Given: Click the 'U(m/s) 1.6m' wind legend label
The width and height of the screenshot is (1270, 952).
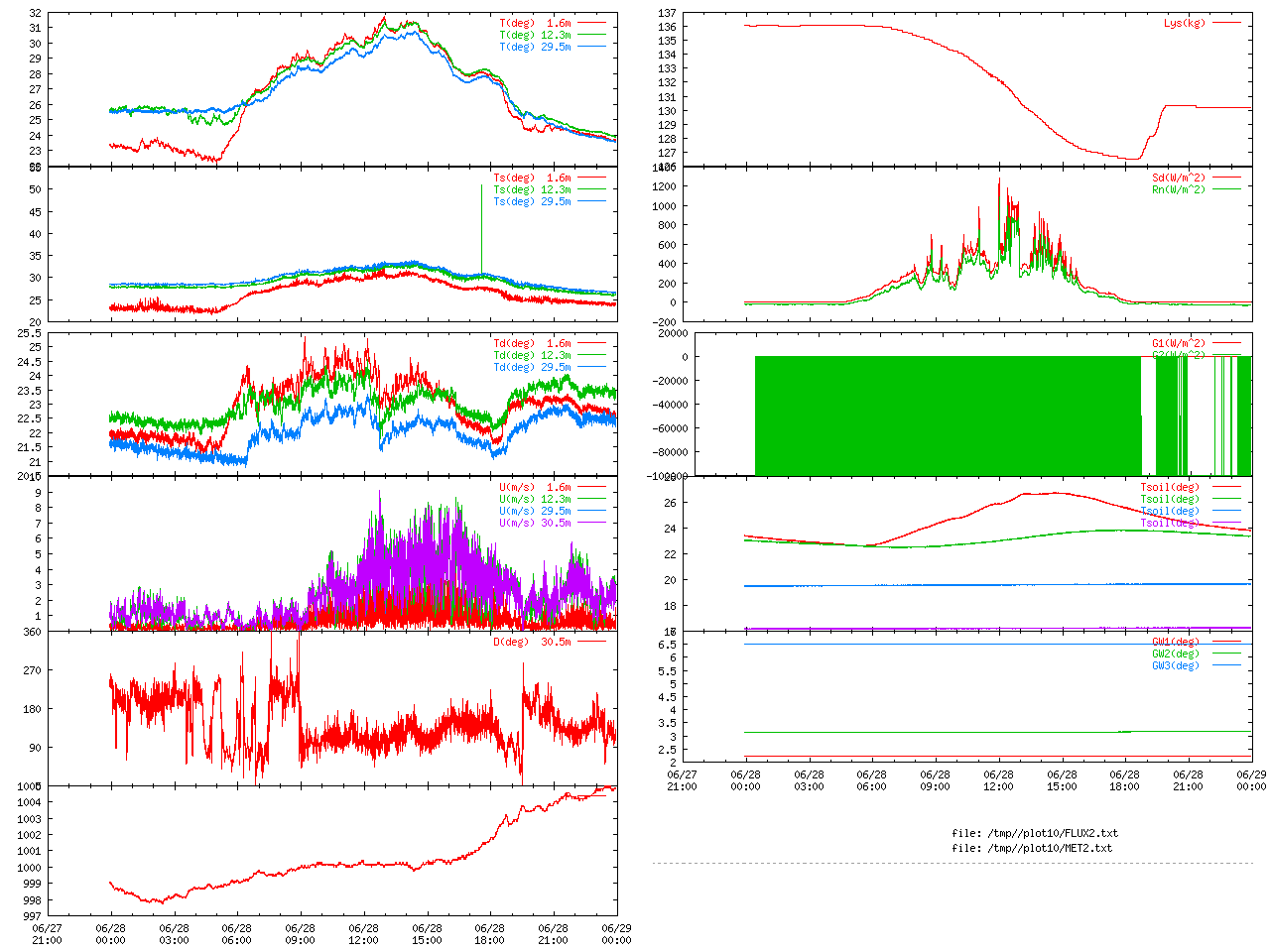Looking at the screenshot, I should pos(536,487).
